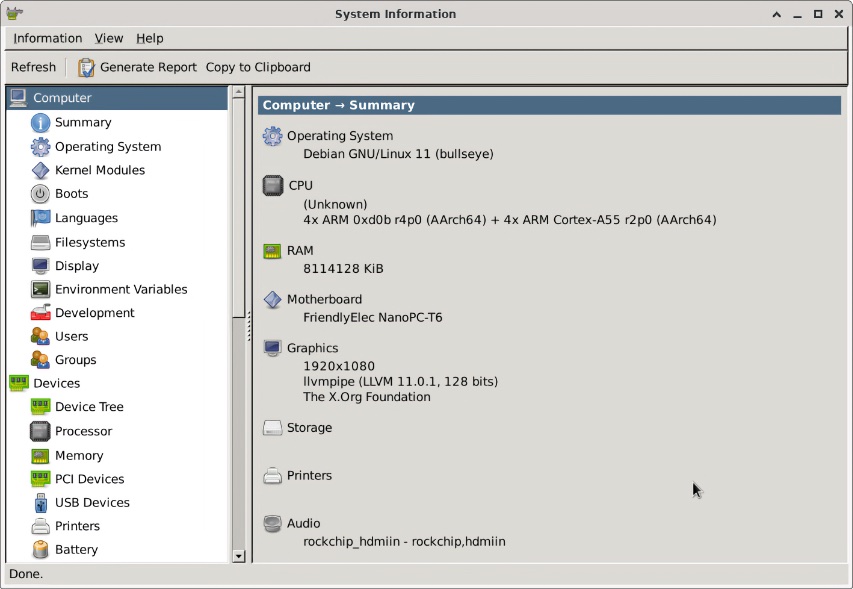Click 'The X.Org Foundation' text
The width and height of the screenshot is (853, 589).
pyautogui.click(x=367, y=396)
